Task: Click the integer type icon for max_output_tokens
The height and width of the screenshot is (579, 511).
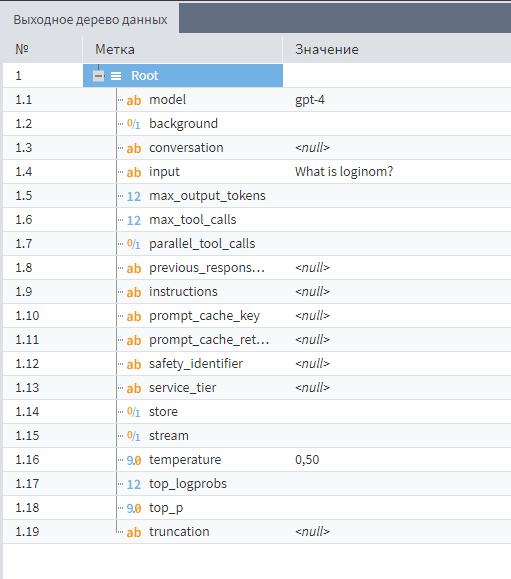Action: click(134, 196)
